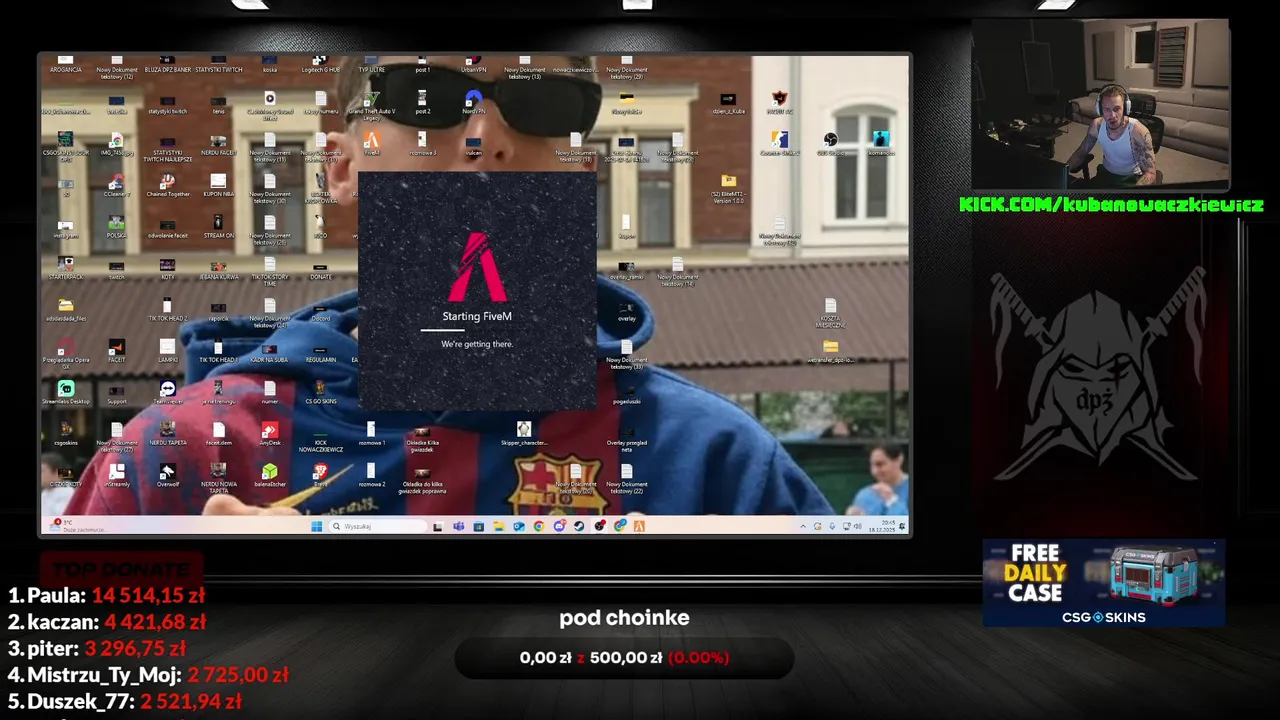This screenshot has height=720, width=1280.
Task: Open FiveM icon in the taskbar
Action: pos(639,526)
